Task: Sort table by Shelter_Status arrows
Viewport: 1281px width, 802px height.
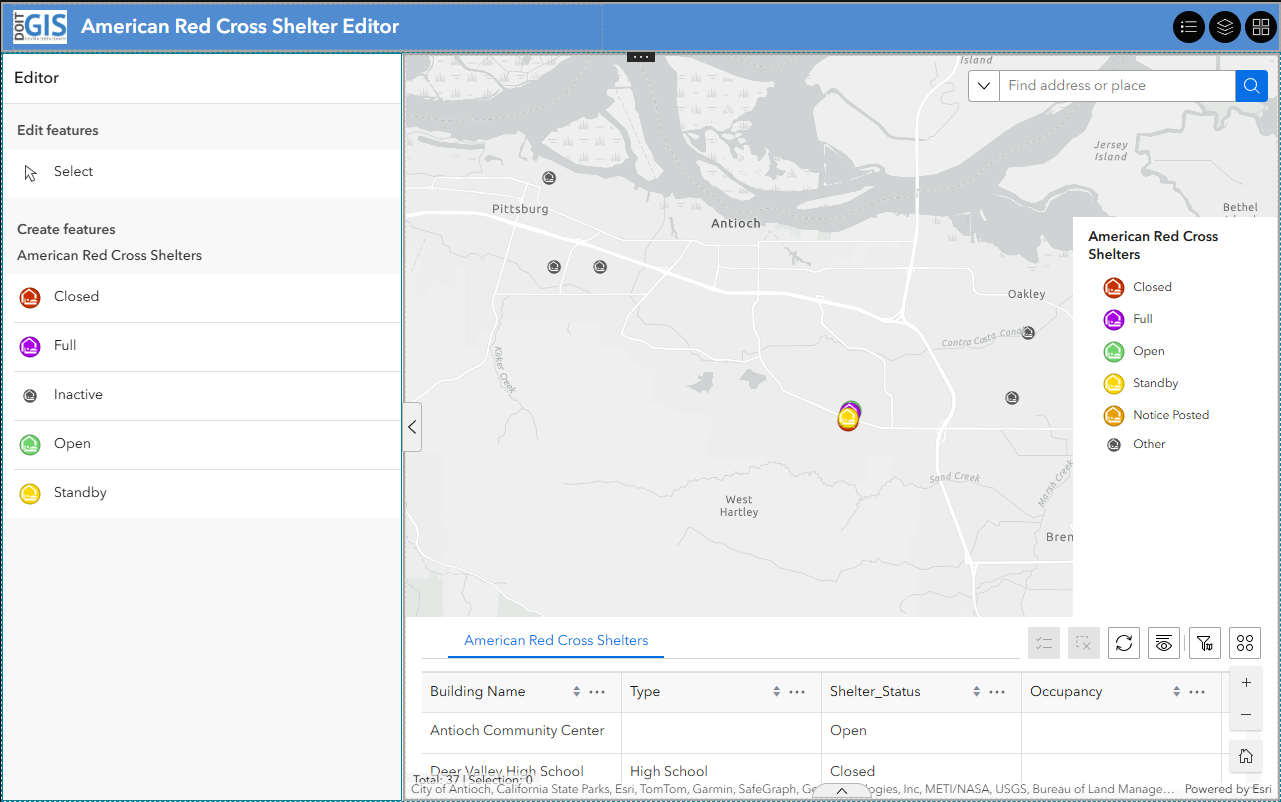Action: click(977, 692)
